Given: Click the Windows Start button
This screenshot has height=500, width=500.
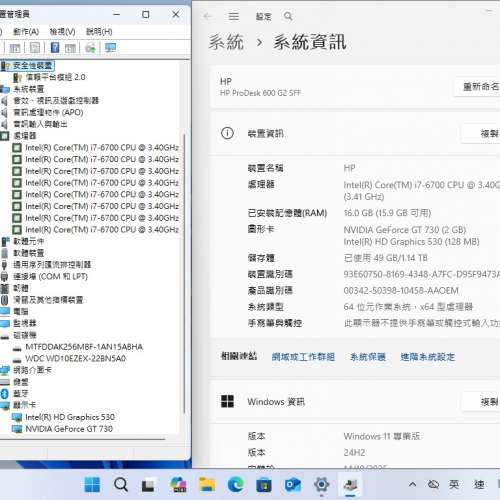Looking at the screenshot, I should 92,484.
